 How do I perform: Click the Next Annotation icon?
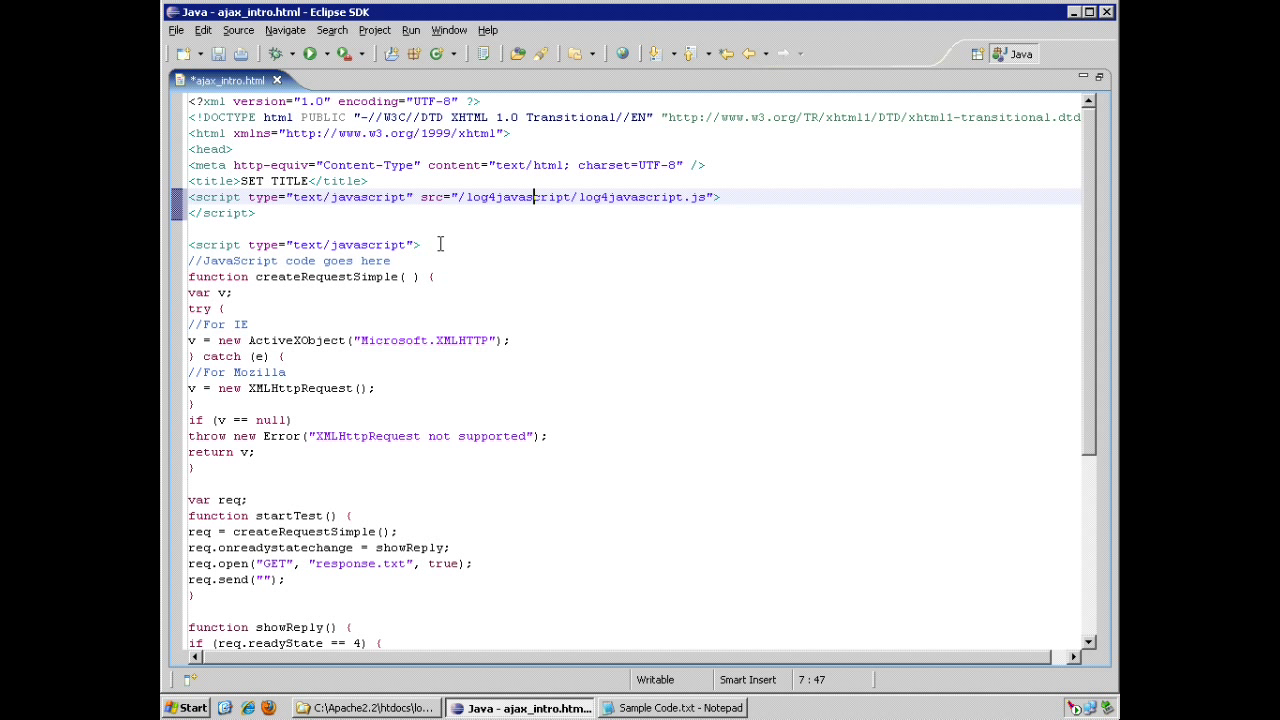655,54
